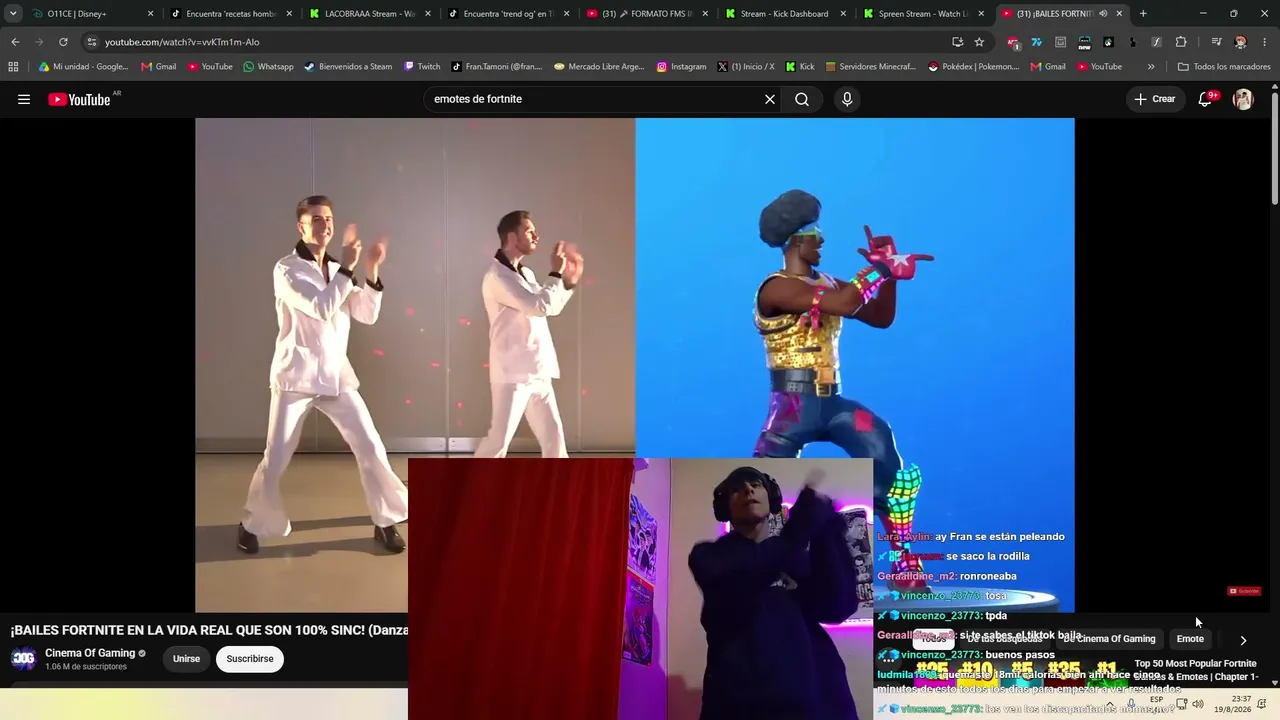Viewport: 1280px width, 720px height.
Task: Click the red adblock extension icon
Action: tap(1013, 43)
